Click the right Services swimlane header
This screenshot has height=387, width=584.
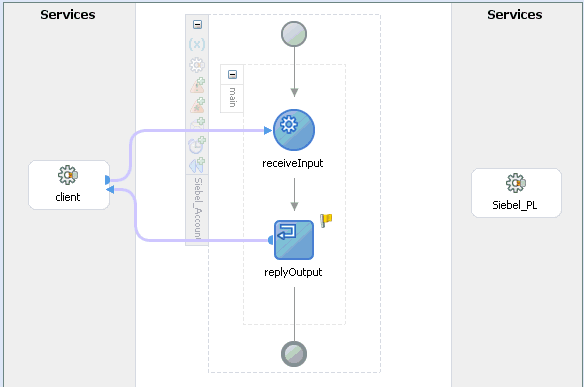515,15
